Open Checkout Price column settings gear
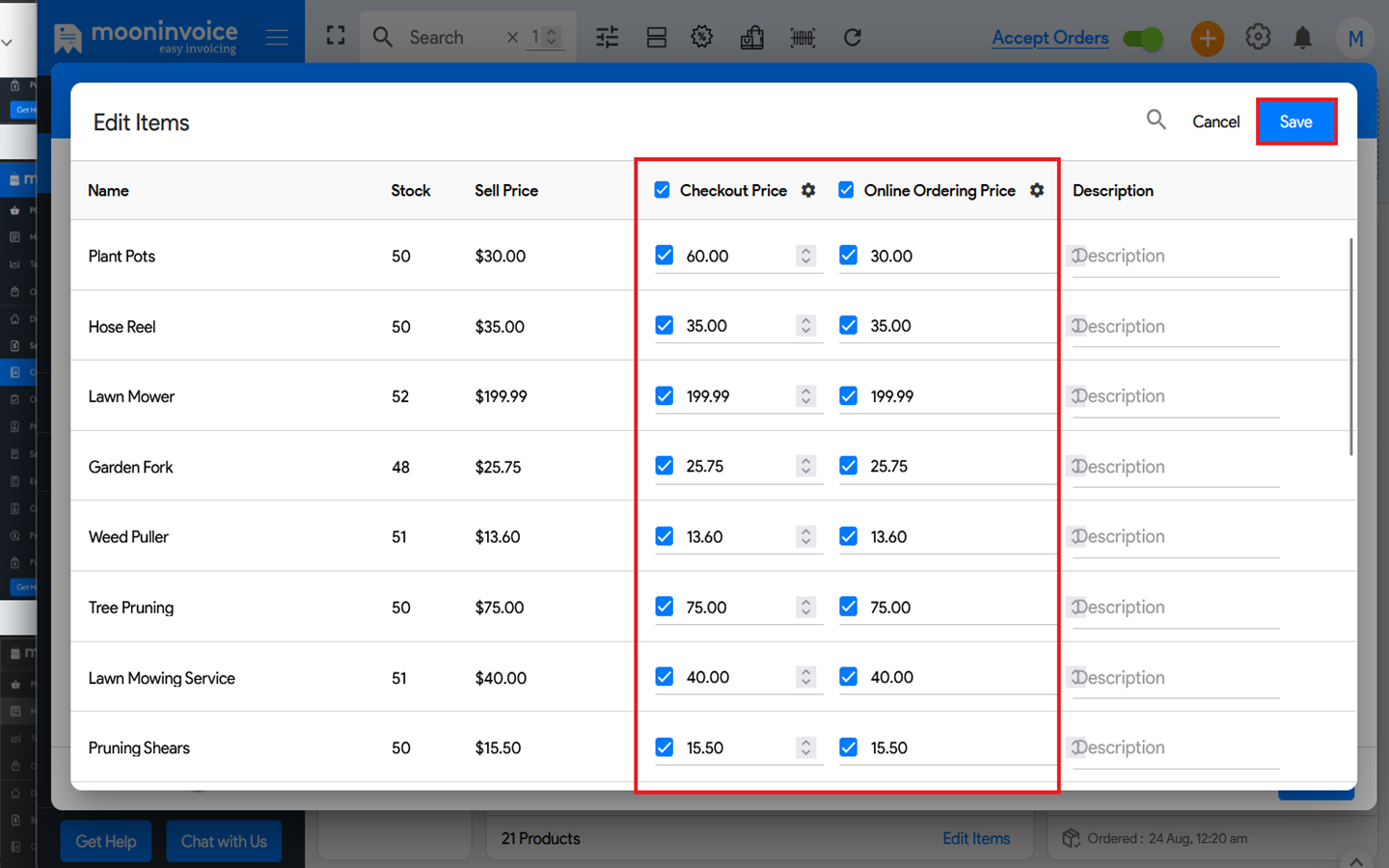 (x=808, y=190)
